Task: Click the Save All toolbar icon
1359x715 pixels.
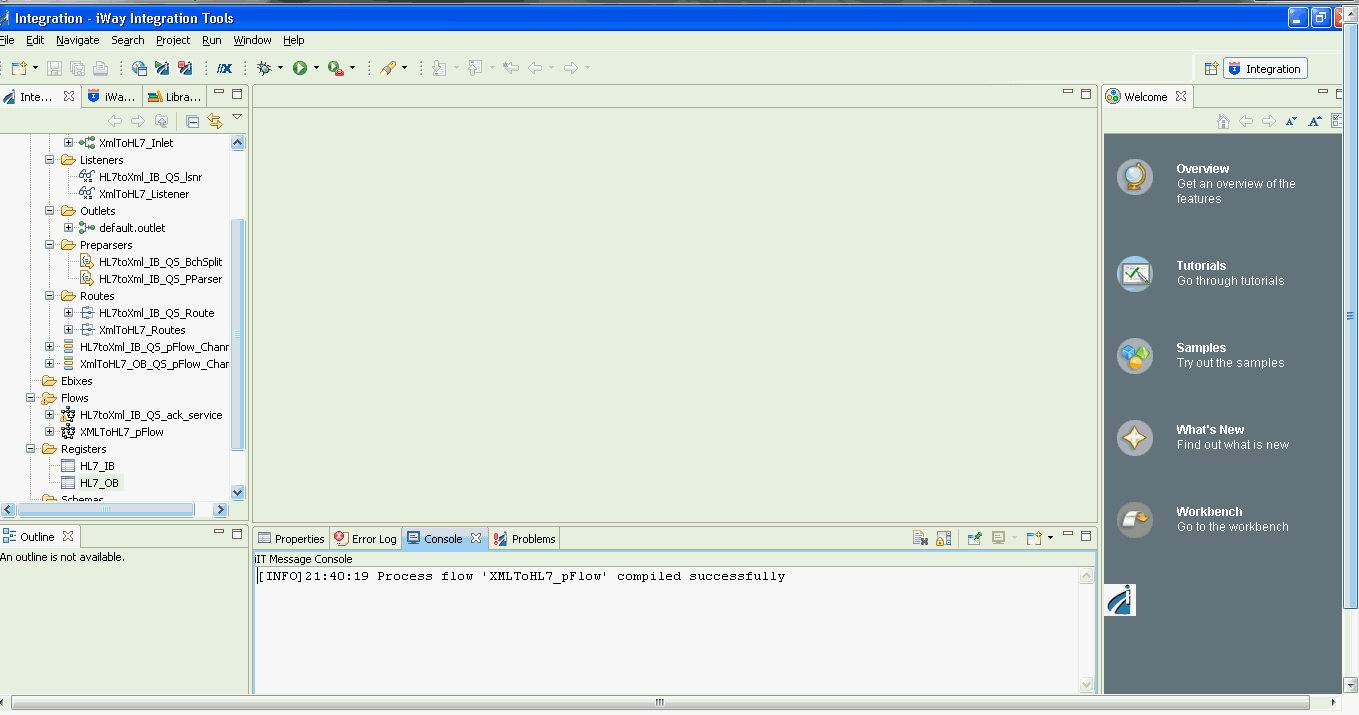Action: [x=77, y=68]
